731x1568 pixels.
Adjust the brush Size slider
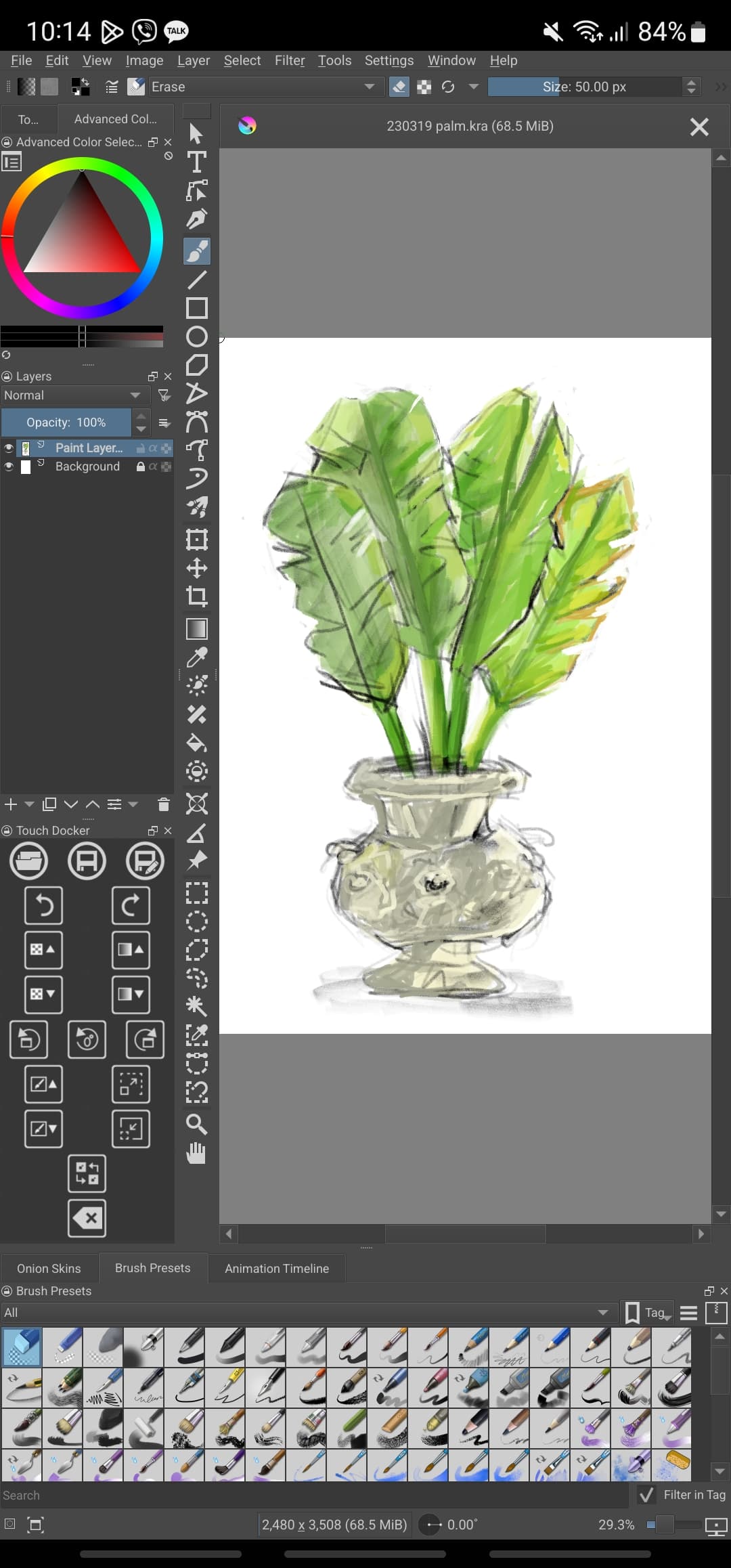585,87
